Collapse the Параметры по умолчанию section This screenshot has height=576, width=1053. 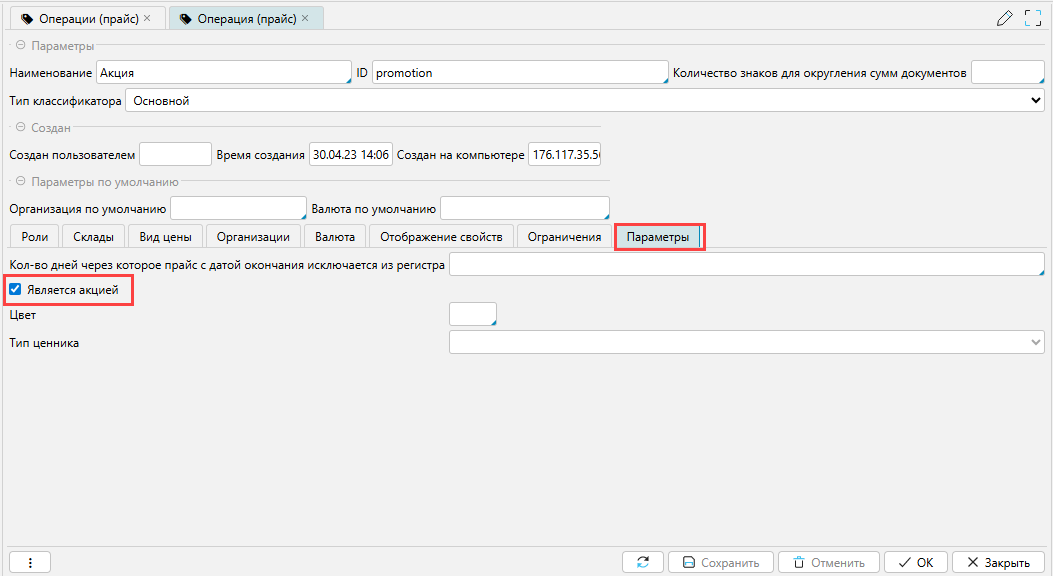[19, 182]
